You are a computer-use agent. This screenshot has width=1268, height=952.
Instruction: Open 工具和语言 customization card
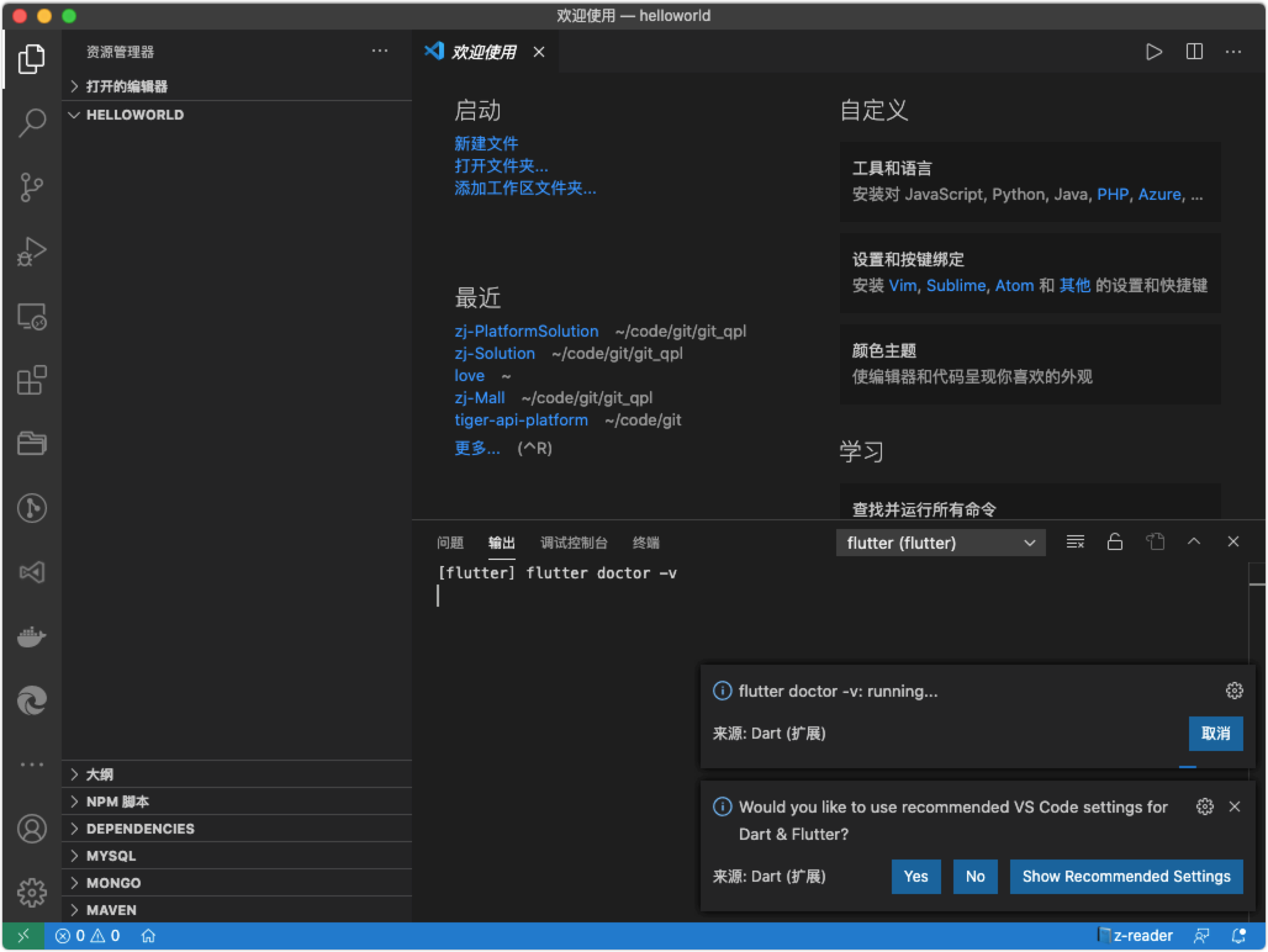click(1030, 181)
